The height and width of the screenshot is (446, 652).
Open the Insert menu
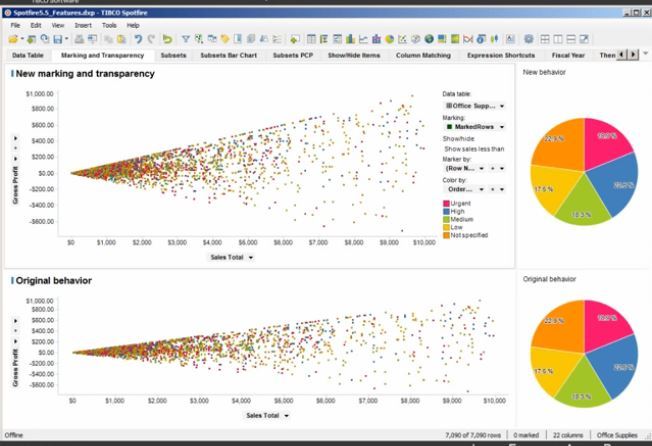click(82, 24)
